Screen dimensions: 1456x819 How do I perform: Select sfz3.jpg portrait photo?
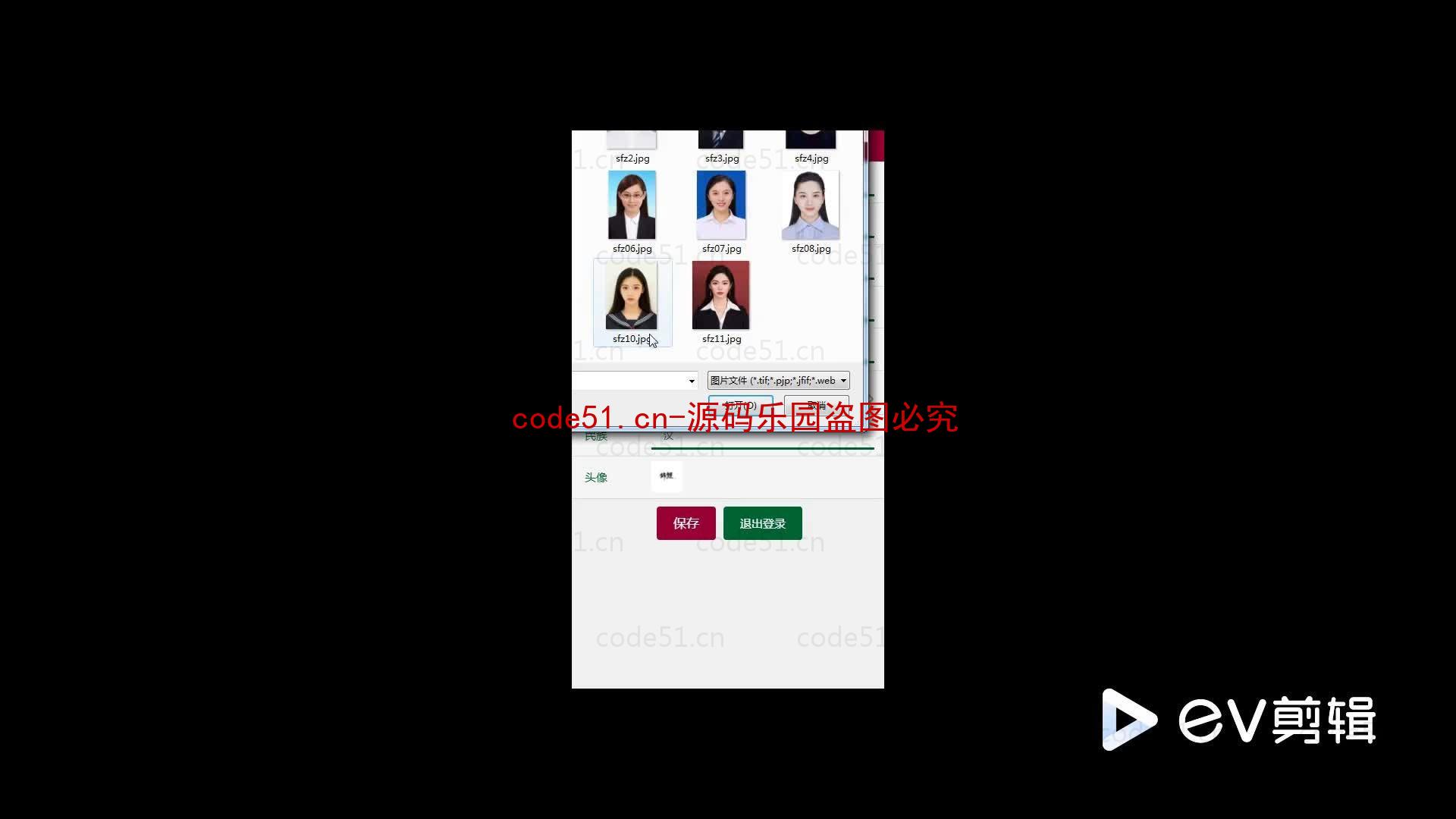tap(721, 140)
